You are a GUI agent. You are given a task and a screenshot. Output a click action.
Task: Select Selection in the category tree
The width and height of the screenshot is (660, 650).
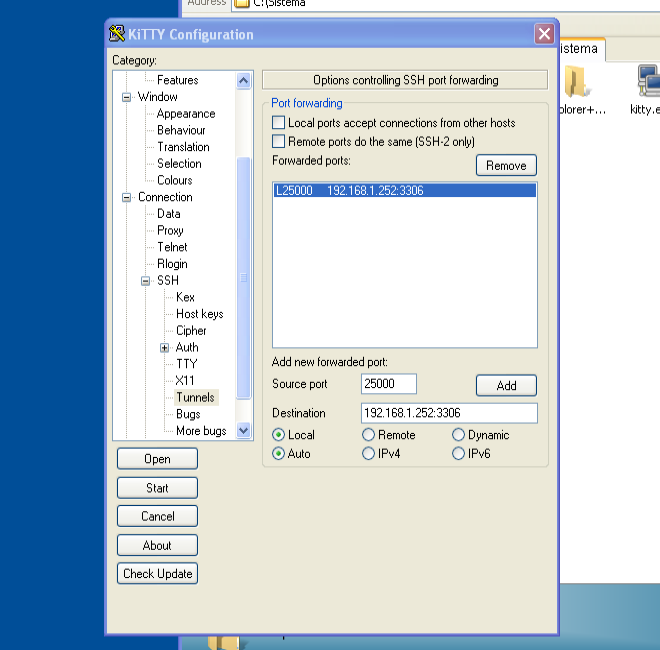tap(179, 163)
